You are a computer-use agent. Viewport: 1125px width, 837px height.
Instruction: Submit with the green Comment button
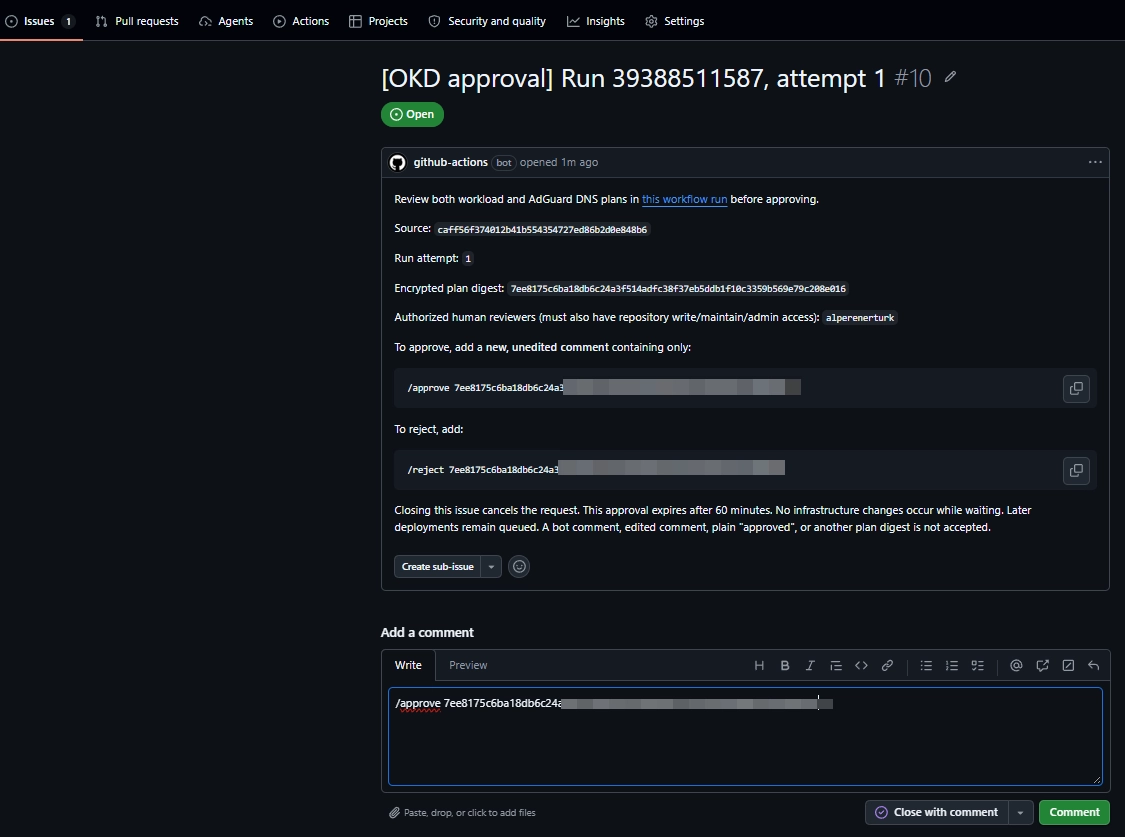click(1074, 812)
